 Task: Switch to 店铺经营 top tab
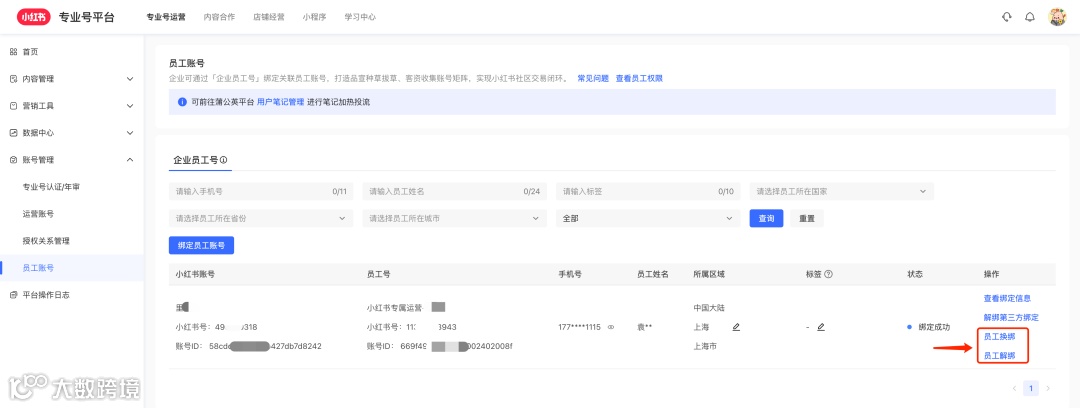tap(269, 17)
